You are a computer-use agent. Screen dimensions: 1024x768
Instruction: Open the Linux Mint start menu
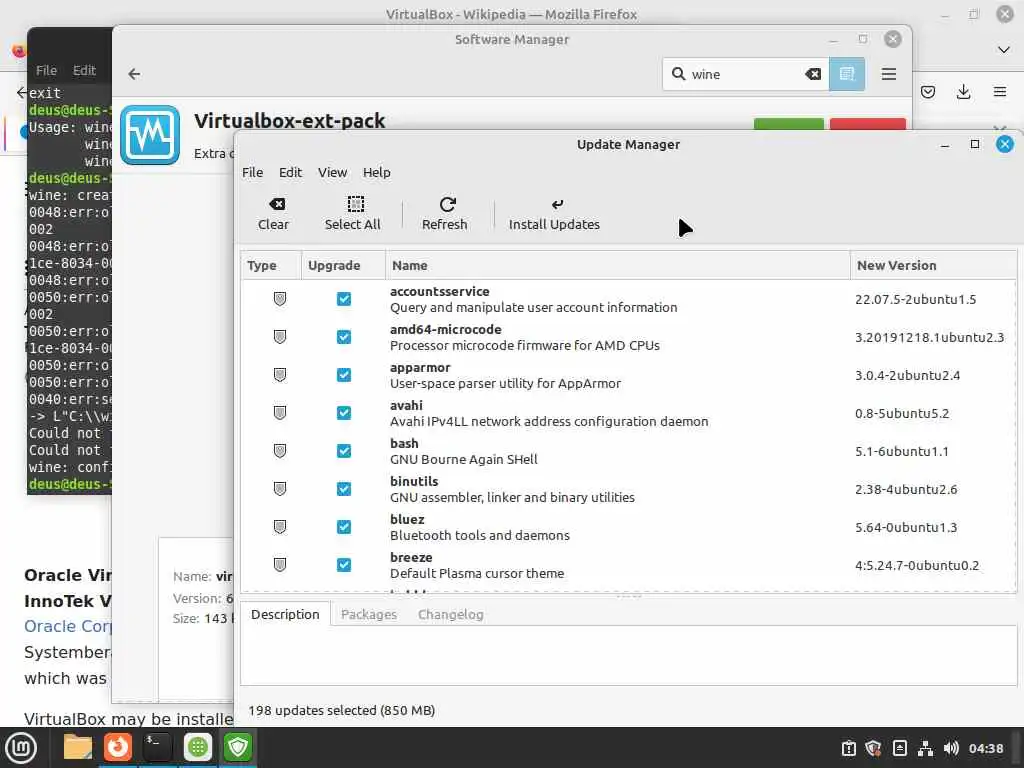(x=21, y=748)
